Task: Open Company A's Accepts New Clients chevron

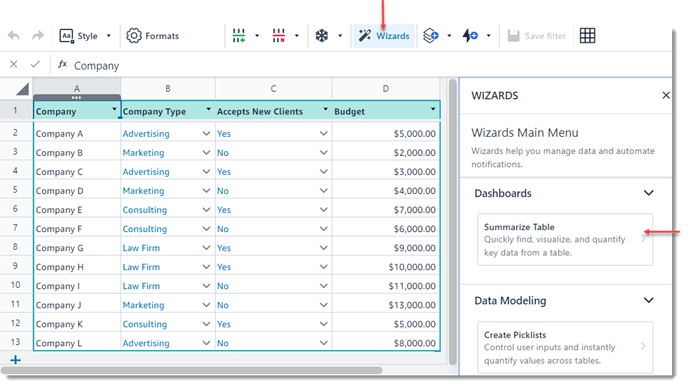Action: (323, 133)
